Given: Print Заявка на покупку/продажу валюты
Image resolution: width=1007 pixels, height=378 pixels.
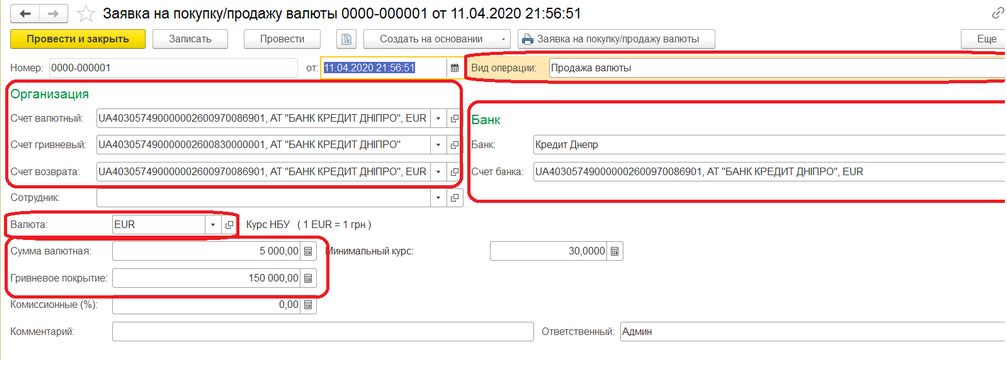Looking at the screenshot, I should coord(617,39).
